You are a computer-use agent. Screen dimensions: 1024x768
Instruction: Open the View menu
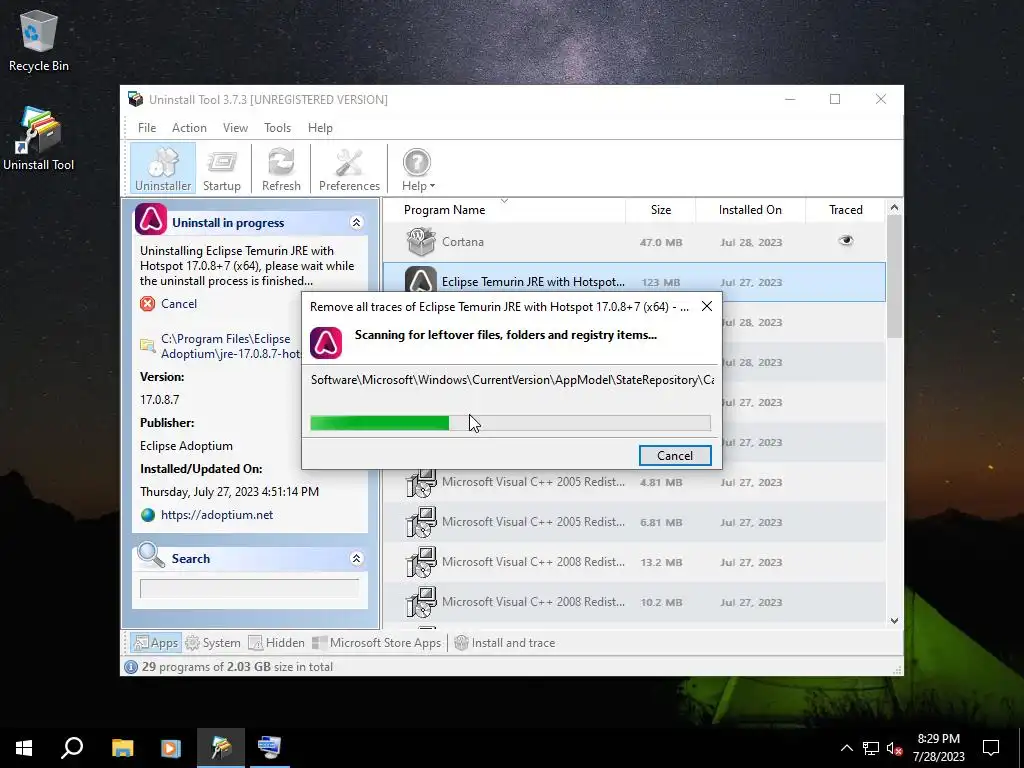click(235, 128)
